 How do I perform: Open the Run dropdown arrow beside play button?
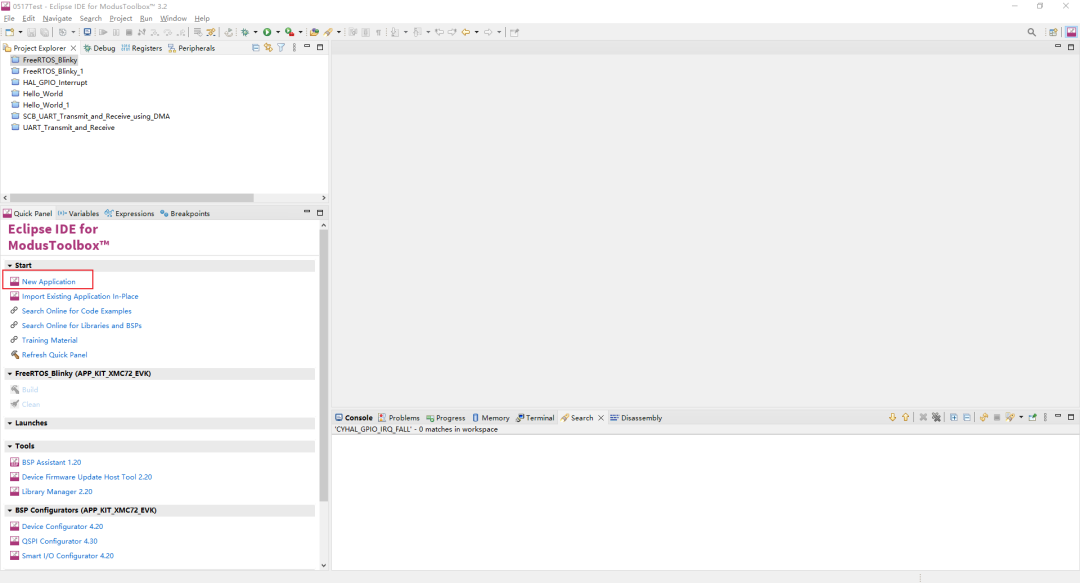tap(277, 32)
